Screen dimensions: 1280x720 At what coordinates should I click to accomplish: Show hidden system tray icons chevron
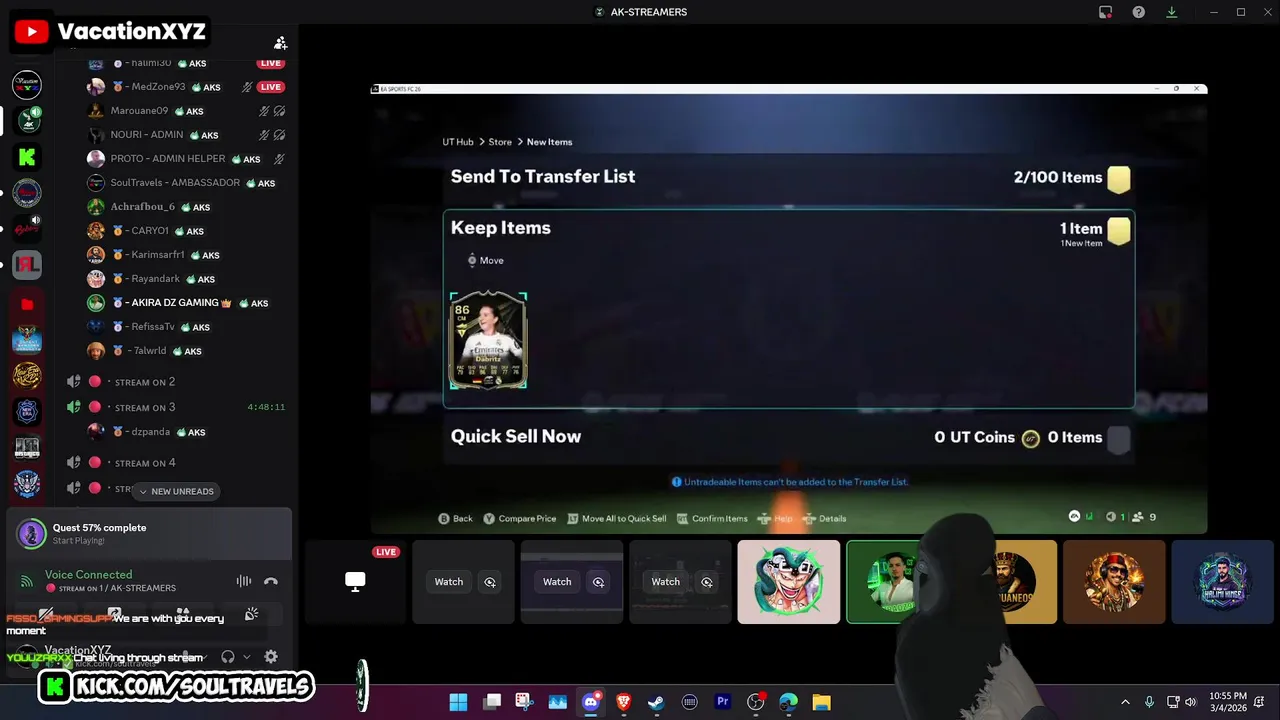1125,702
